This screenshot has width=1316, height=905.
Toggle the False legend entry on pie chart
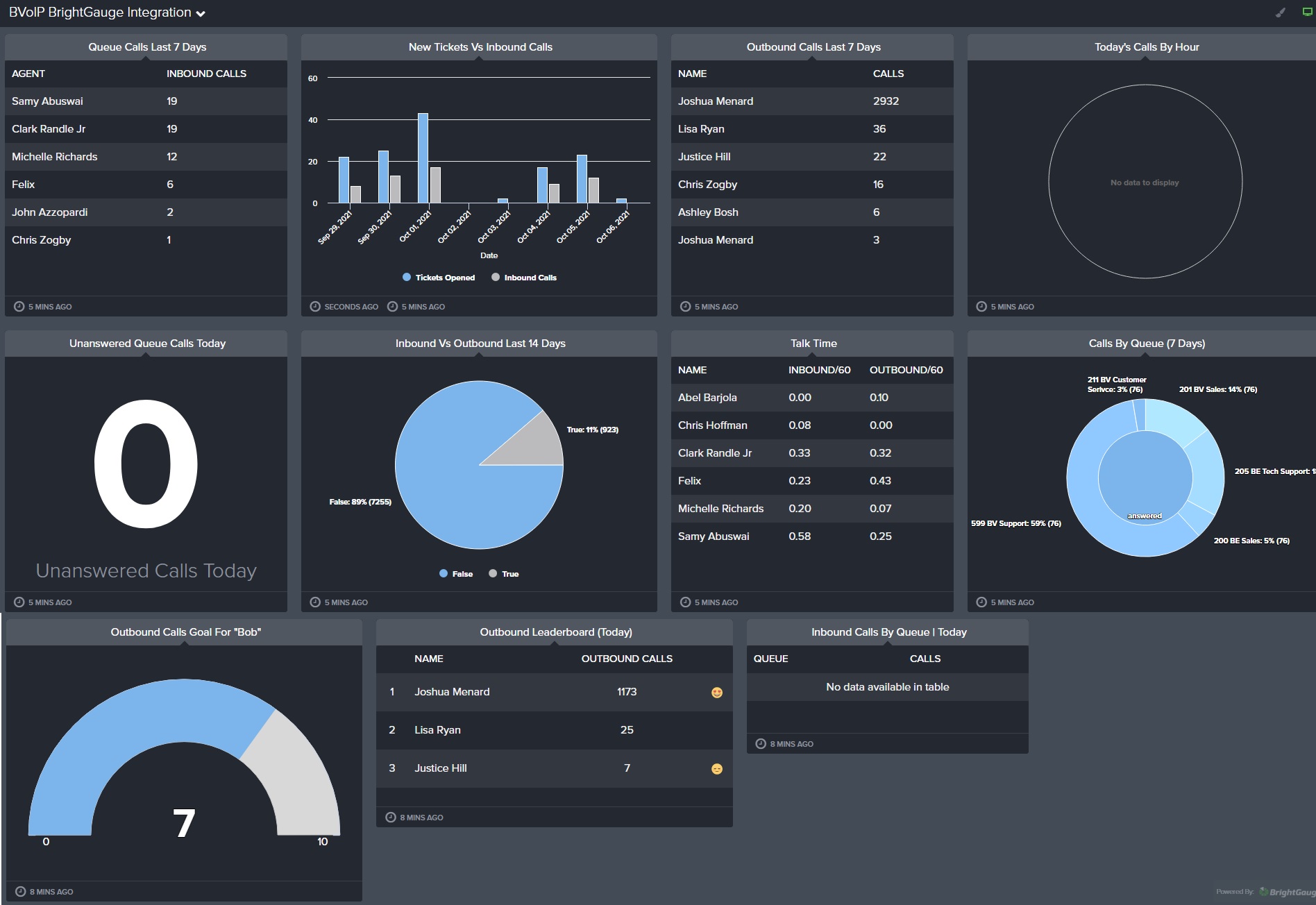456,573
